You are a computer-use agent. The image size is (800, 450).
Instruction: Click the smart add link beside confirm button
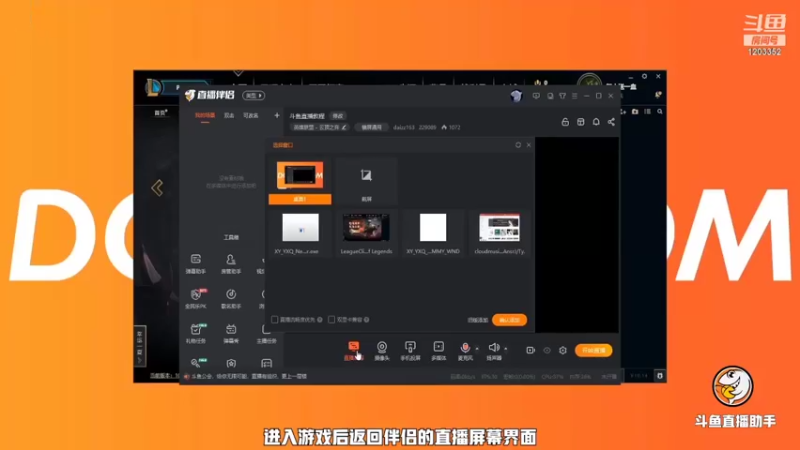click(x=478, y=320)
